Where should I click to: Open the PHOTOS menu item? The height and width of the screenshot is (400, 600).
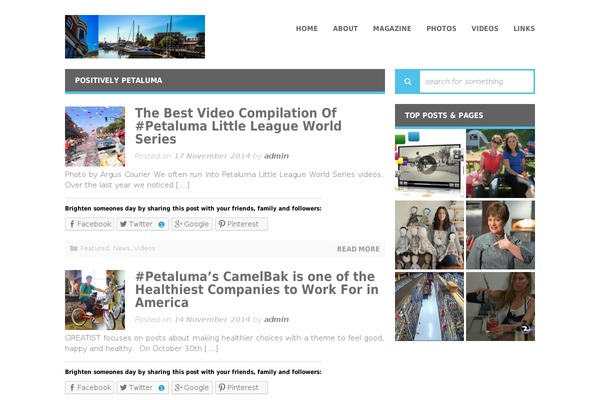coord(441,29)
